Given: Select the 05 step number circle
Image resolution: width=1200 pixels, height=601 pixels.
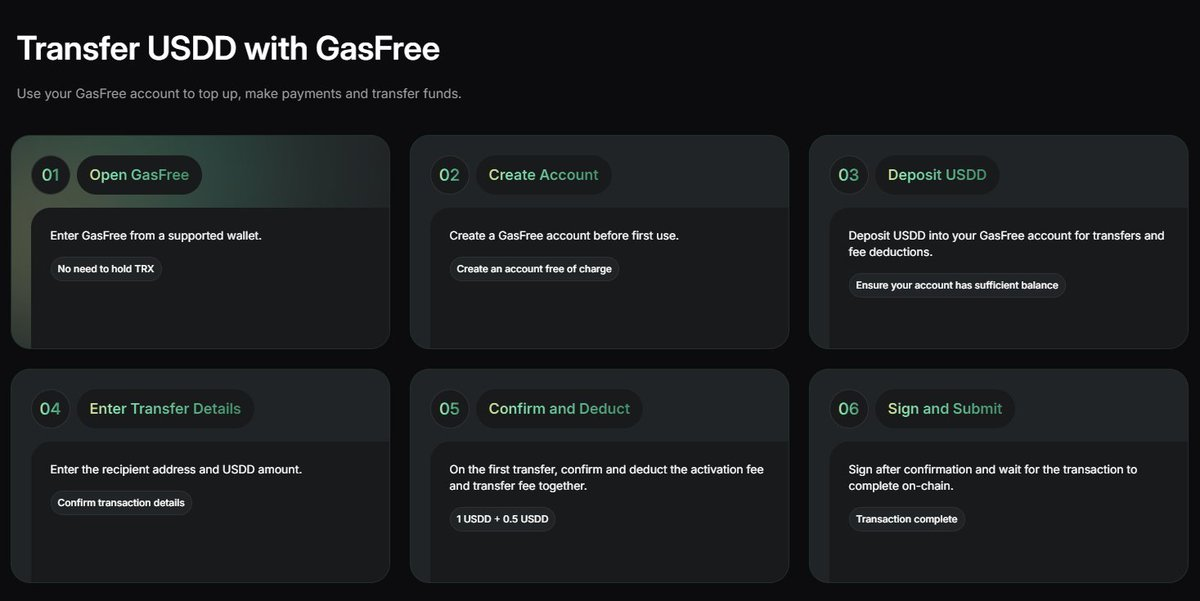Looking at the screenshot, I should (x=449, y=409).
